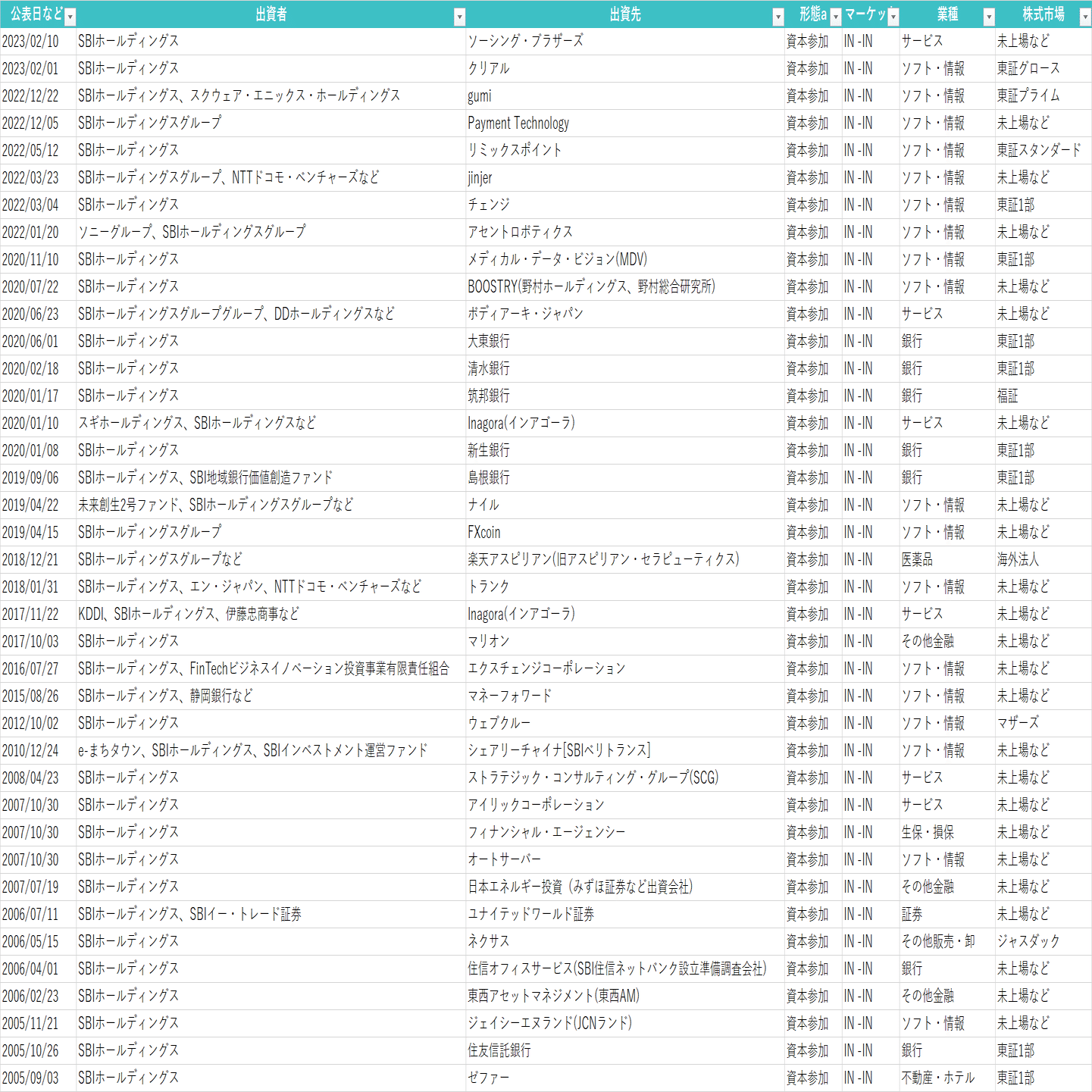Click the 'ナイル' cell

click(625, 505)
